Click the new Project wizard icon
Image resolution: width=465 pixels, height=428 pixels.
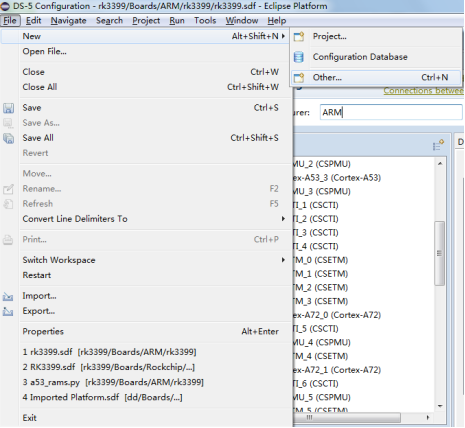(x=299, y=36)
